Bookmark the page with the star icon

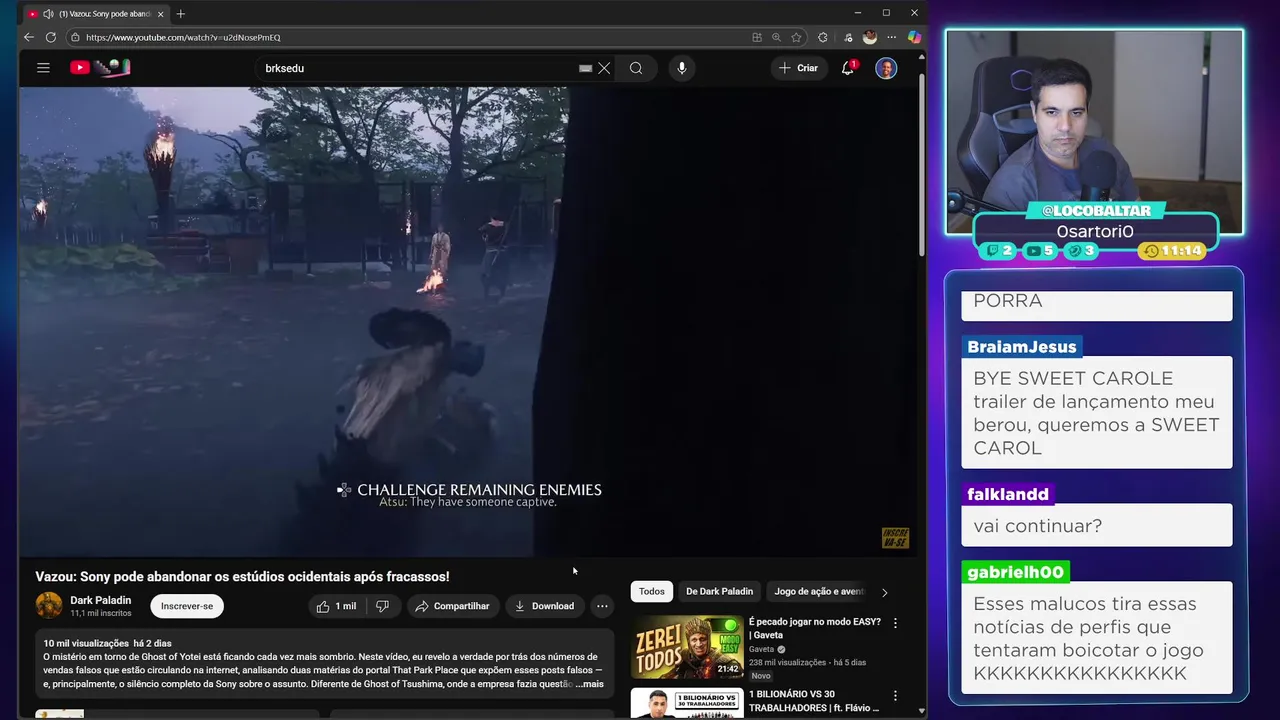(796, 37)
